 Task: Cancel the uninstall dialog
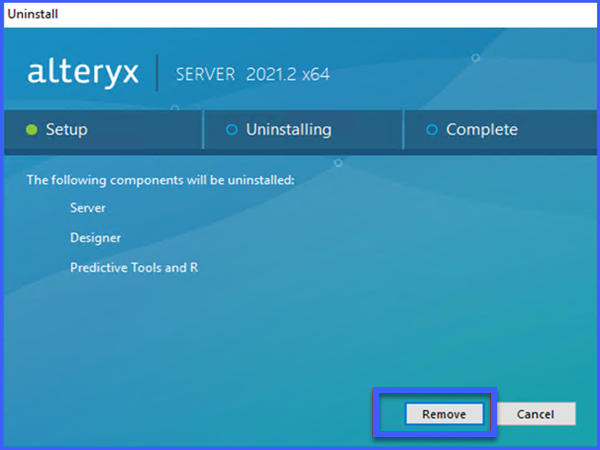535,414
